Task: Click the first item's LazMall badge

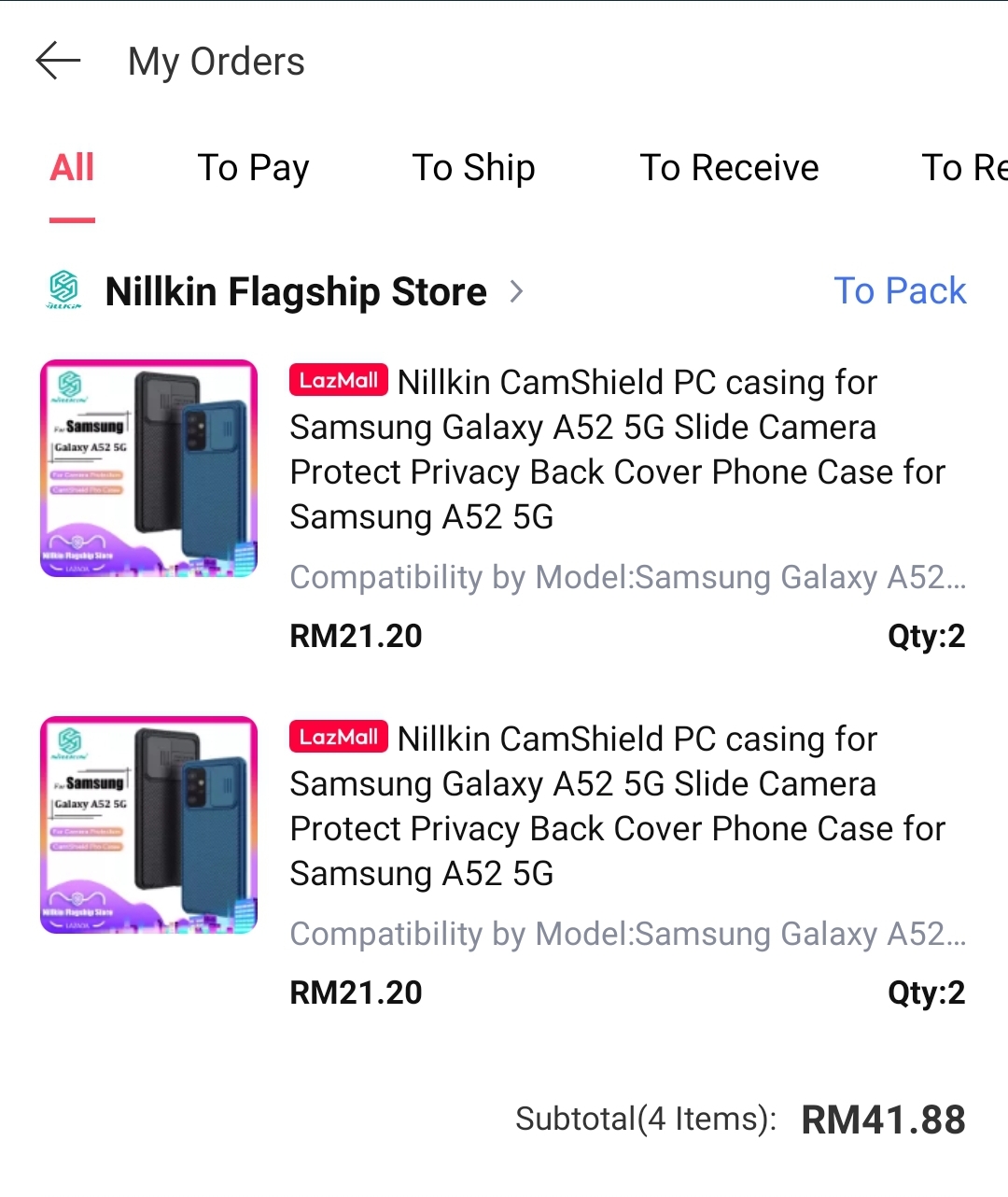Action: click(x=338, y=380)
